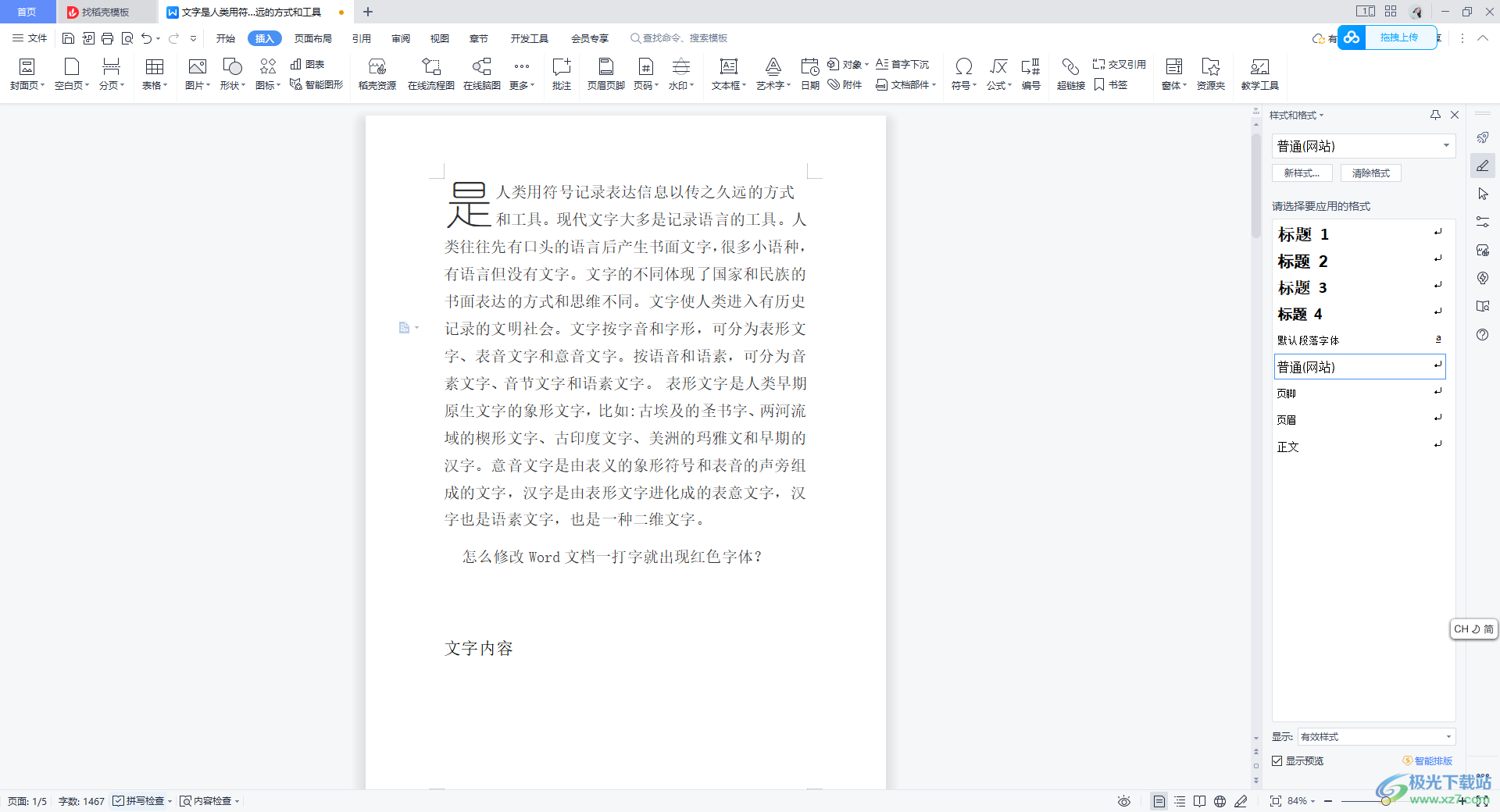Insert a formula (公式)
Screen dimensions: 1500x812
tap(998, 74)
